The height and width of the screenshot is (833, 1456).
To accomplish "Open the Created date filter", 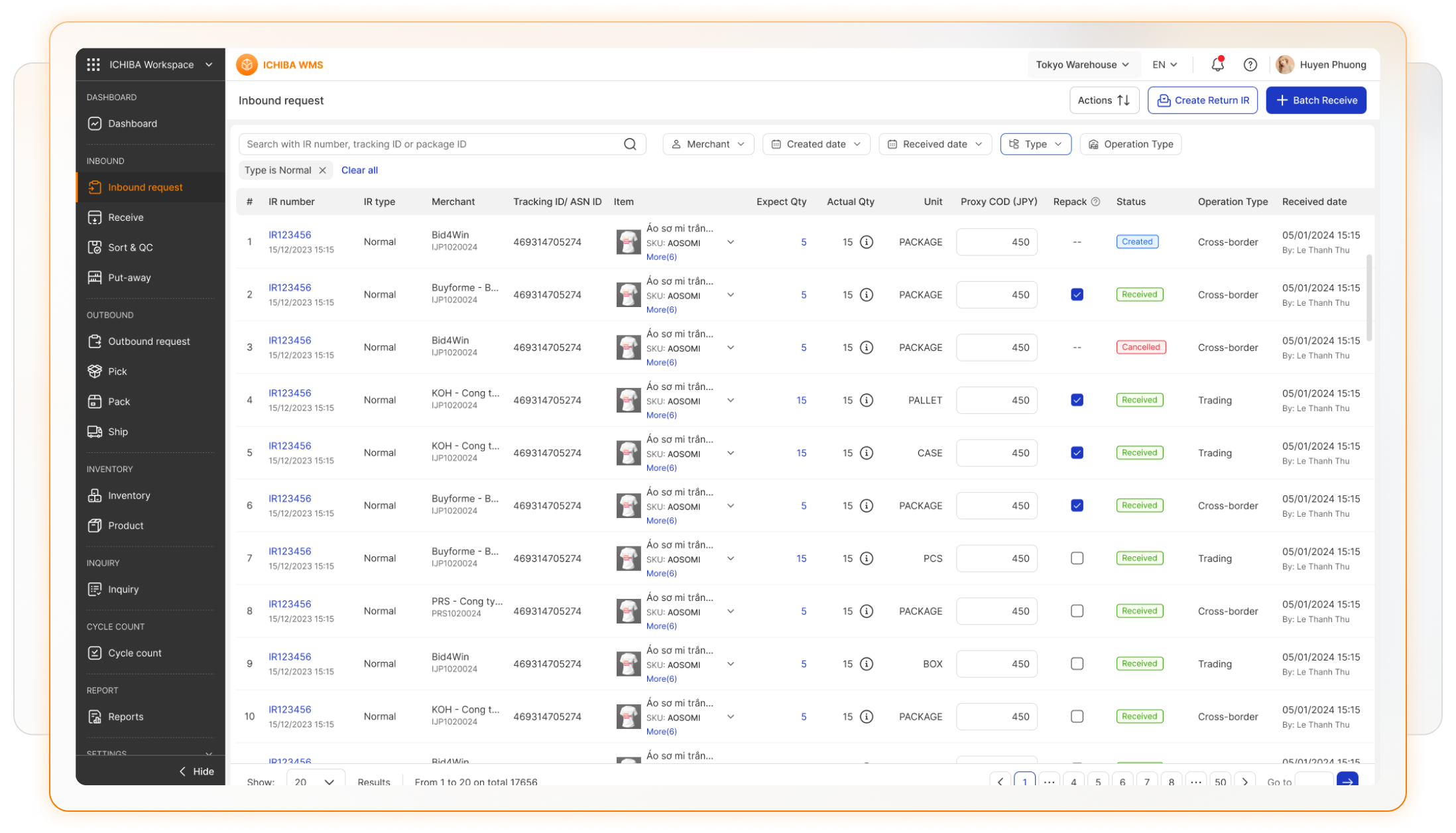I will [x=816, y=144].
